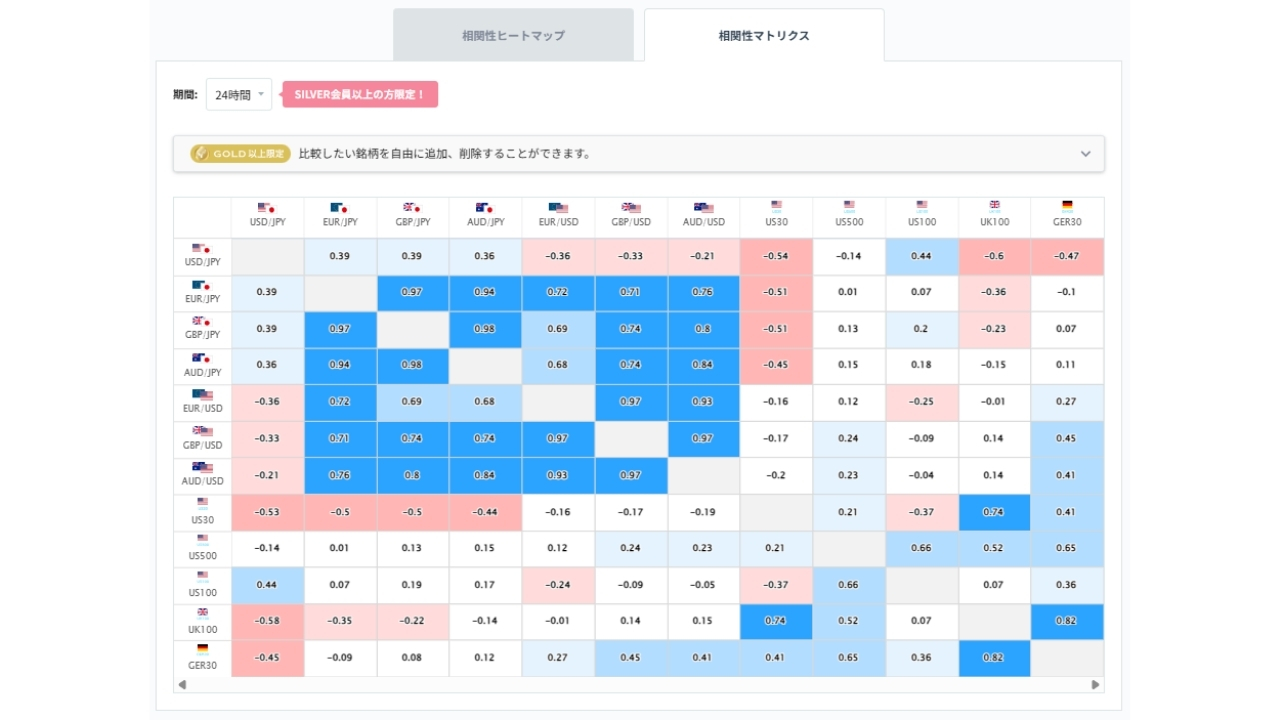Image resolution: width=1280 pixels, height=720 pixels.
Task: Select the 0.66 cell in US100 row
Action: [849, 585]
